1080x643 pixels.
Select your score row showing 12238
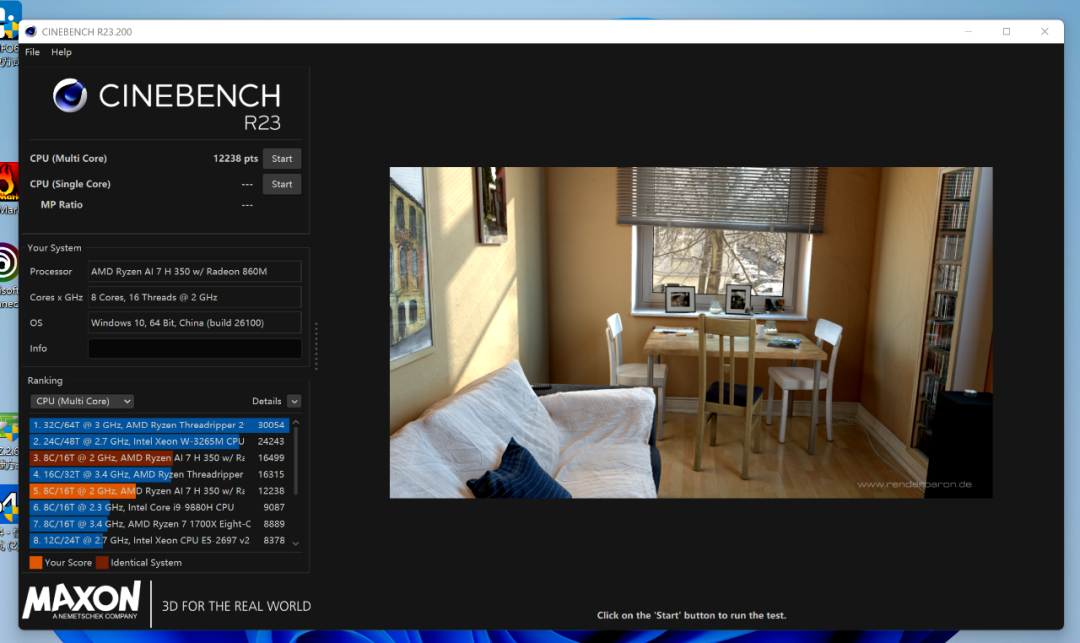[159, 491]
